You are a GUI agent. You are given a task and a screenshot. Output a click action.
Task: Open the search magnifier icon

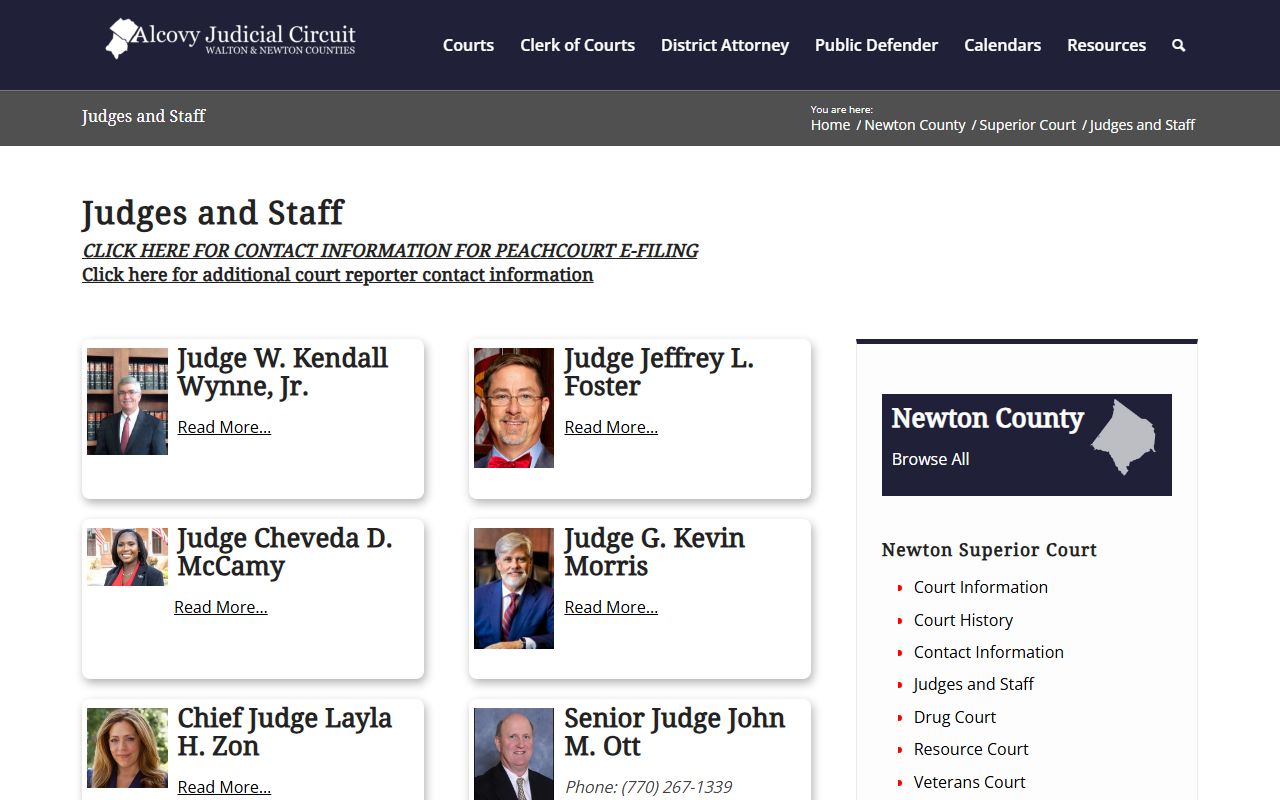[1178, 45]
